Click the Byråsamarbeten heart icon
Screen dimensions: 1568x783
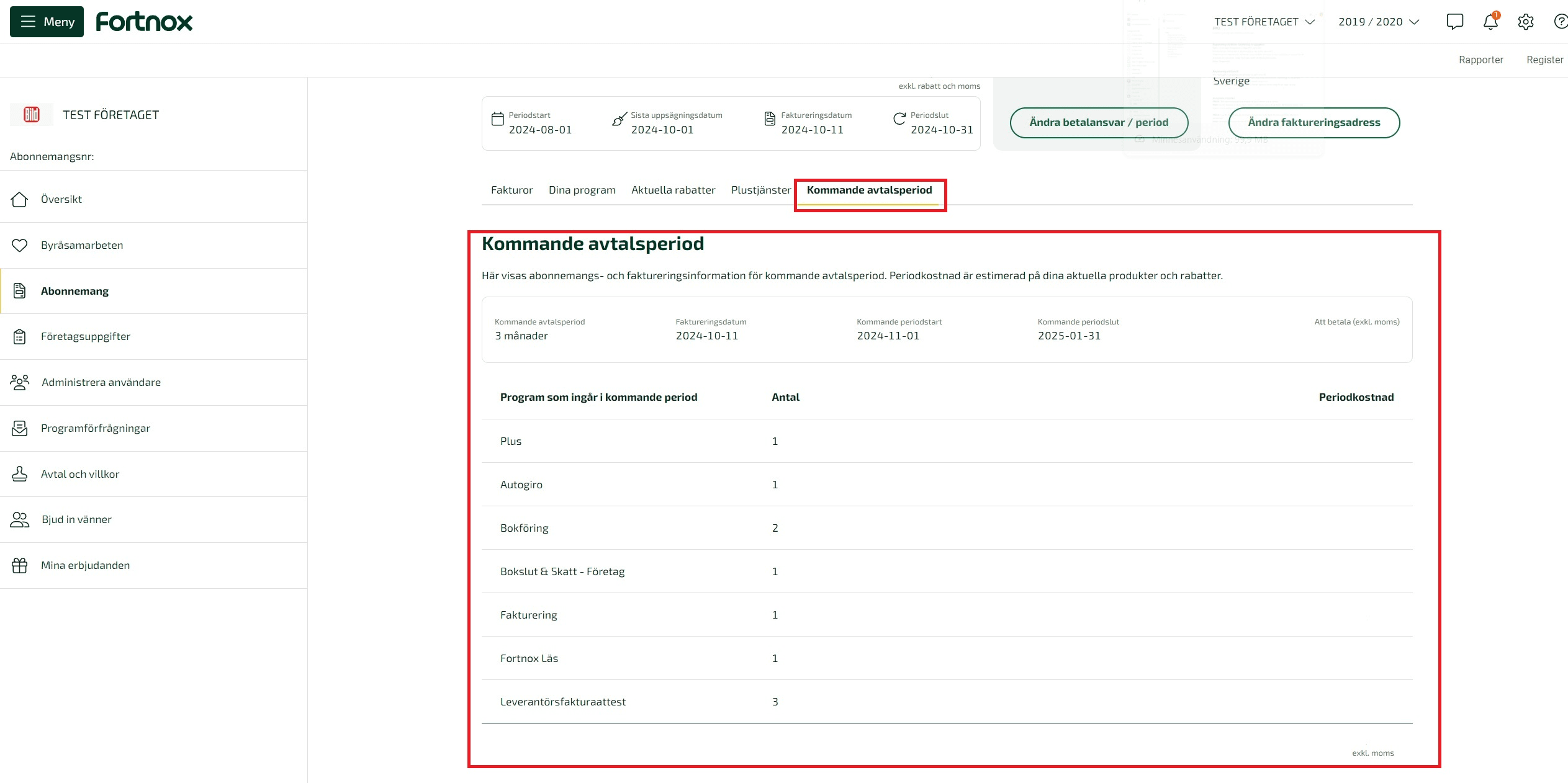coord(19,245)
